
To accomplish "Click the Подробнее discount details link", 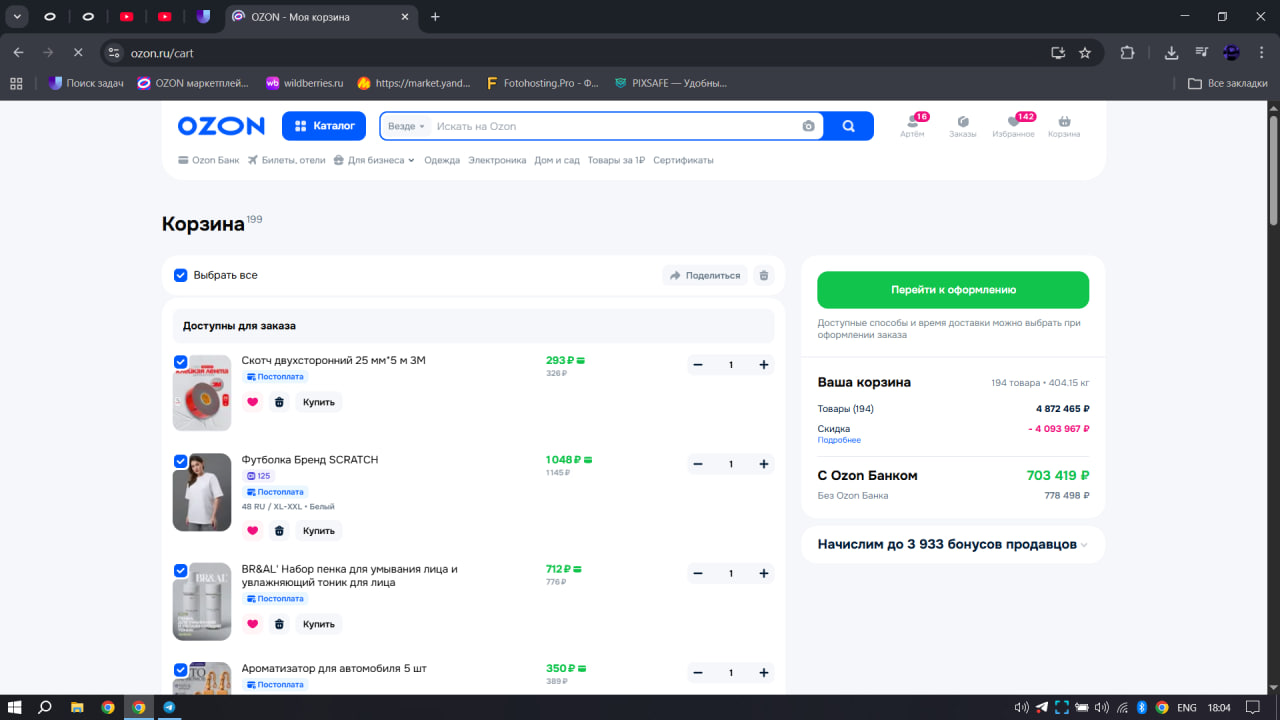I will tap(838, 440).
